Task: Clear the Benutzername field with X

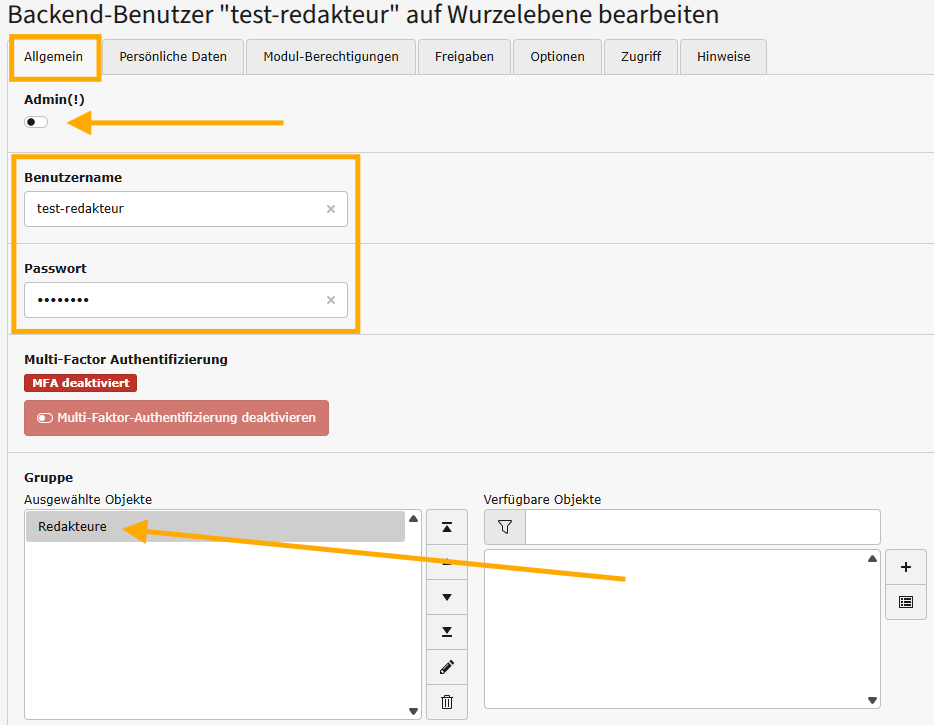Action: (331, 209)
